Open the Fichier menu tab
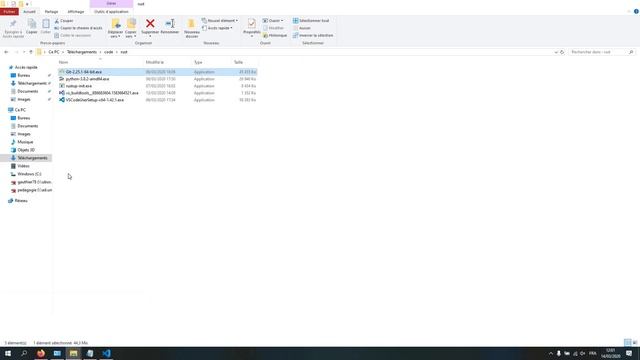640x360 pixels. click(x=9, y=12)
